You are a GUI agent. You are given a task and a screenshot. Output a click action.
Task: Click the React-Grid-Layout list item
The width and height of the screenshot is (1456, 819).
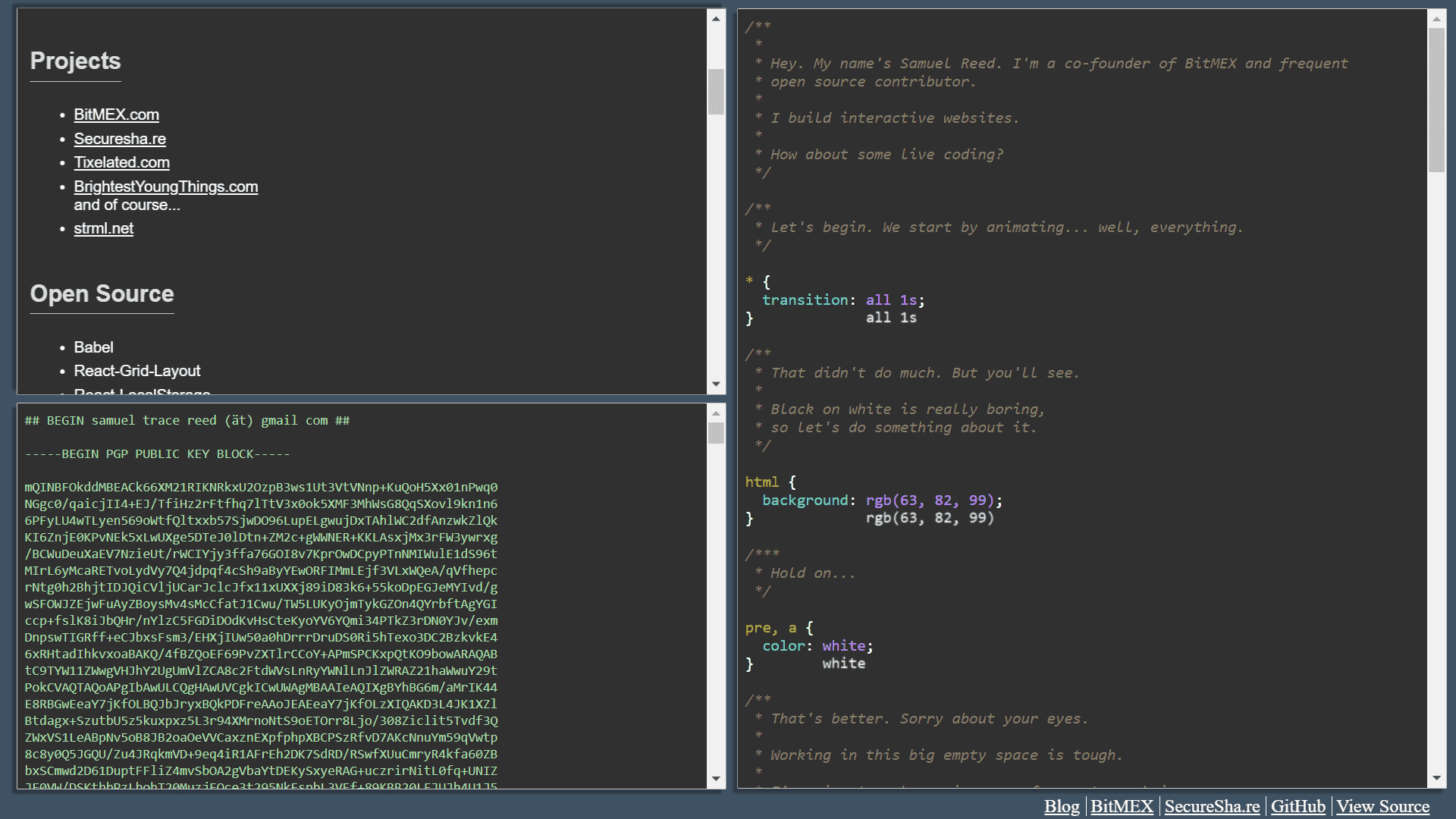click(136, 371)
